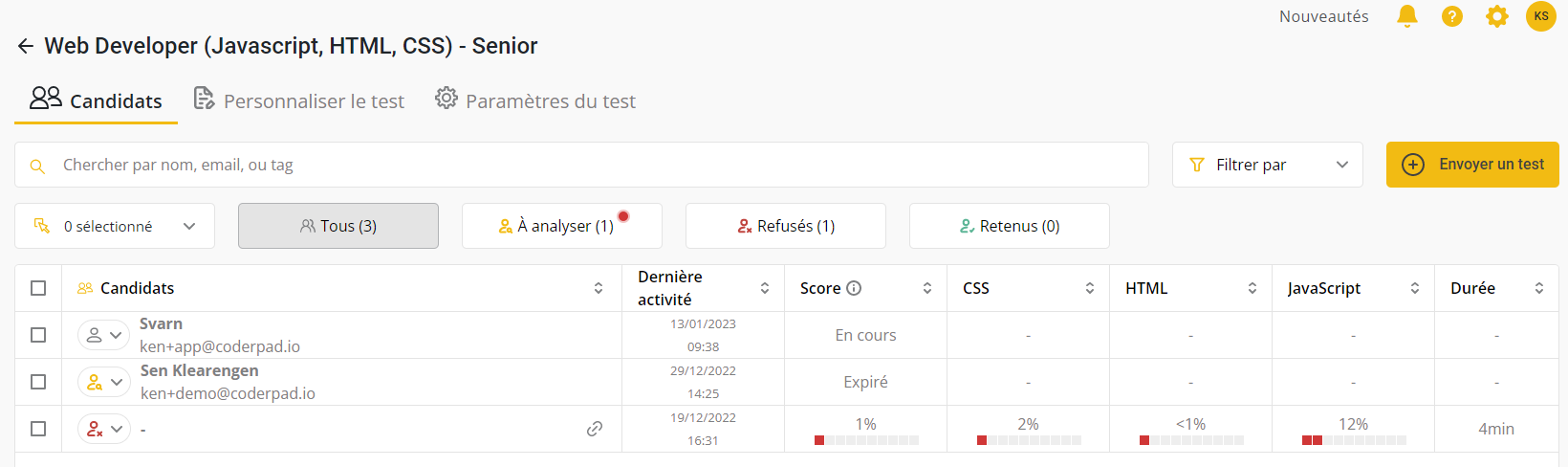Screen dimensions: 1568x467
Task: Sort candidates by Durée column arrows
Action: (x=1539, y=288)
